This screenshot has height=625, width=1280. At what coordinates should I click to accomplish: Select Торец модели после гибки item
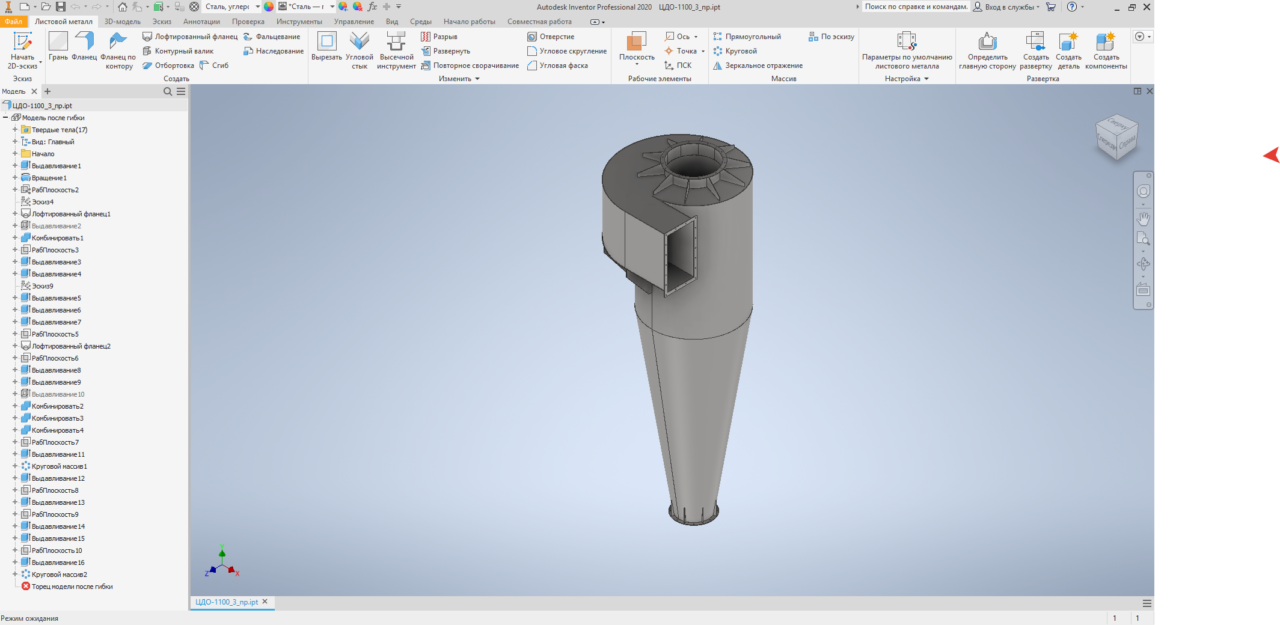tap(71, 587)
